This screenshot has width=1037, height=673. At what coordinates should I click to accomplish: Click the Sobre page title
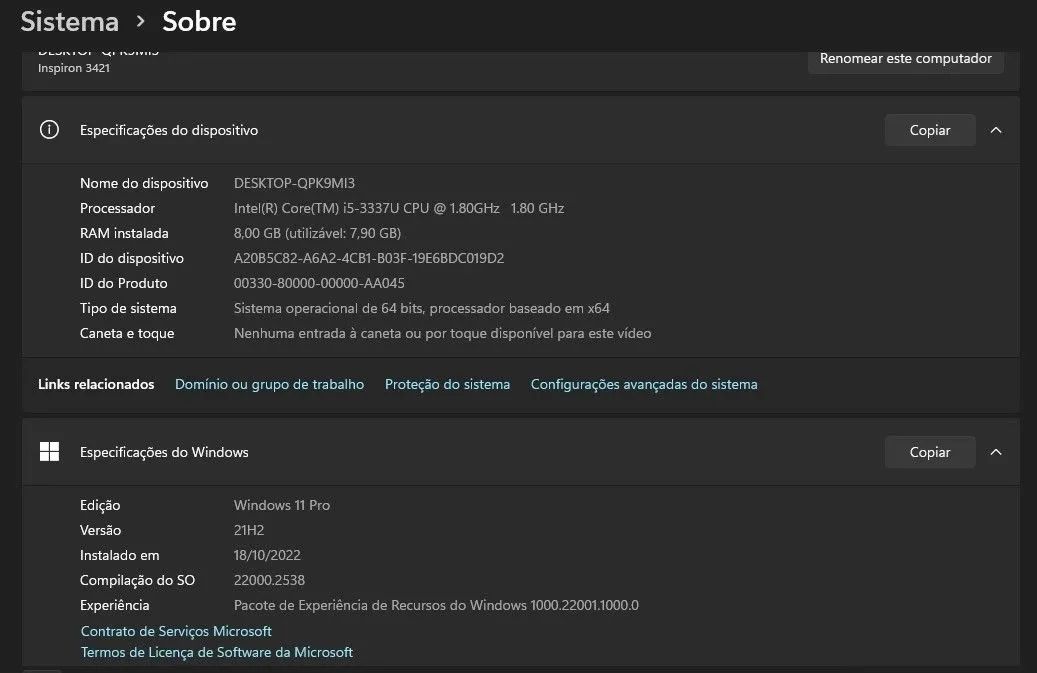(x=199, y=21)
